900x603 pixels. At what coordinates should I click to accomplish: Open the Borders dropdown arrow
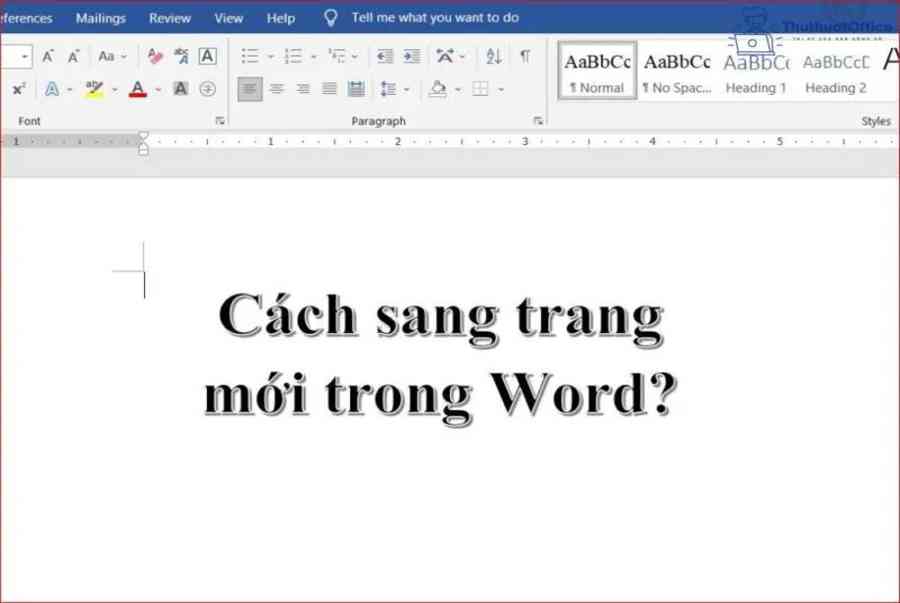click(x=501, y=90)
